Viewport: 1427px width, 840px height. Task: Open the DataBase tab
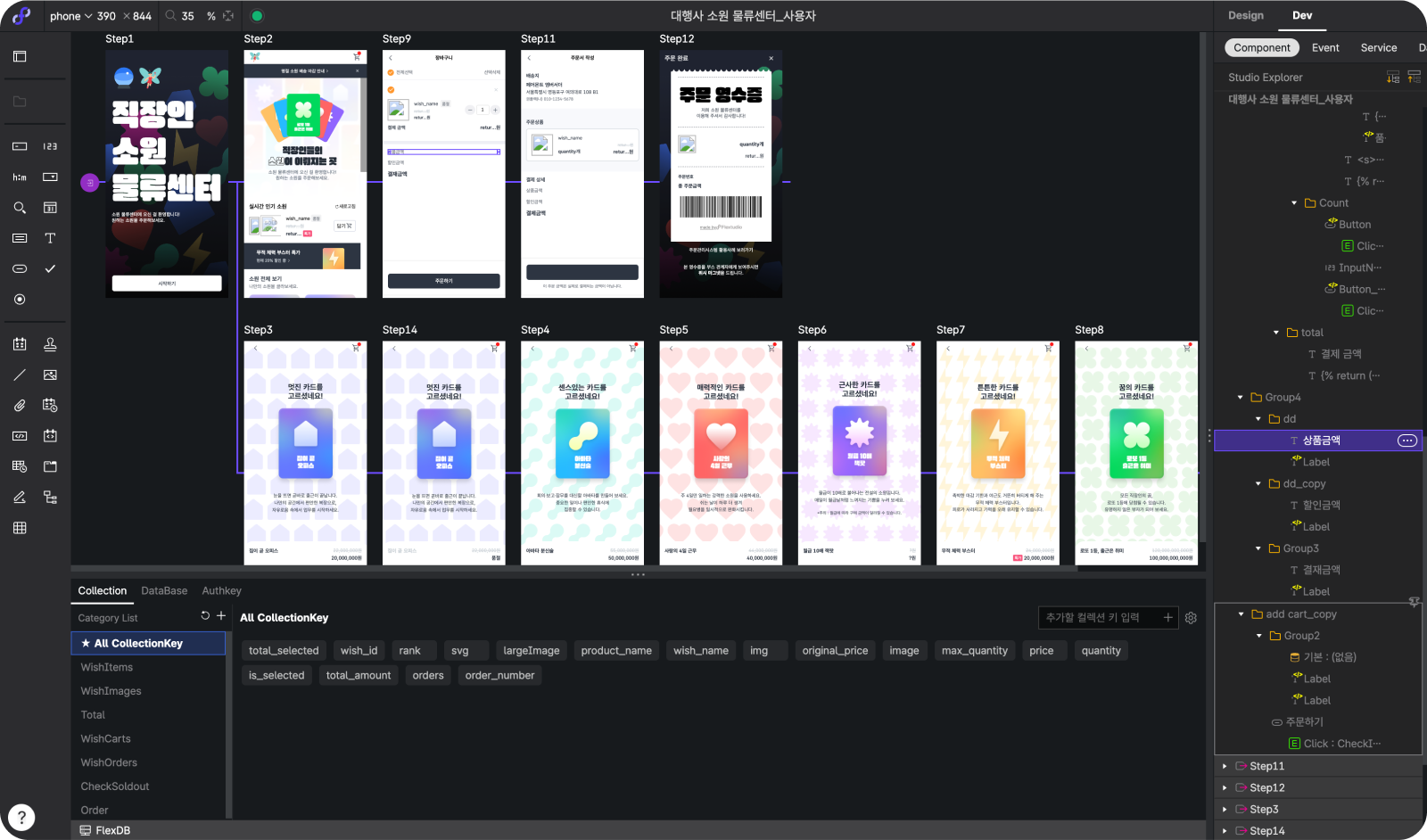tap(164, 591)
